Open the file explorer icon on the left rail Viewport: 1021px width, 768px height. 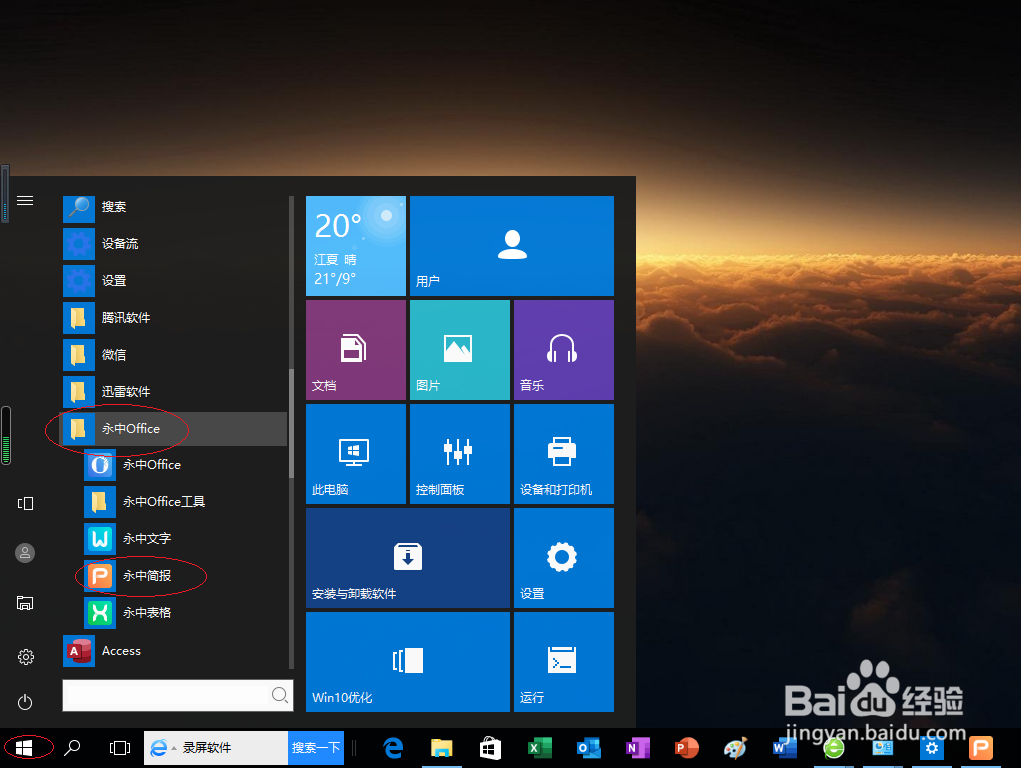pos(25,603)
